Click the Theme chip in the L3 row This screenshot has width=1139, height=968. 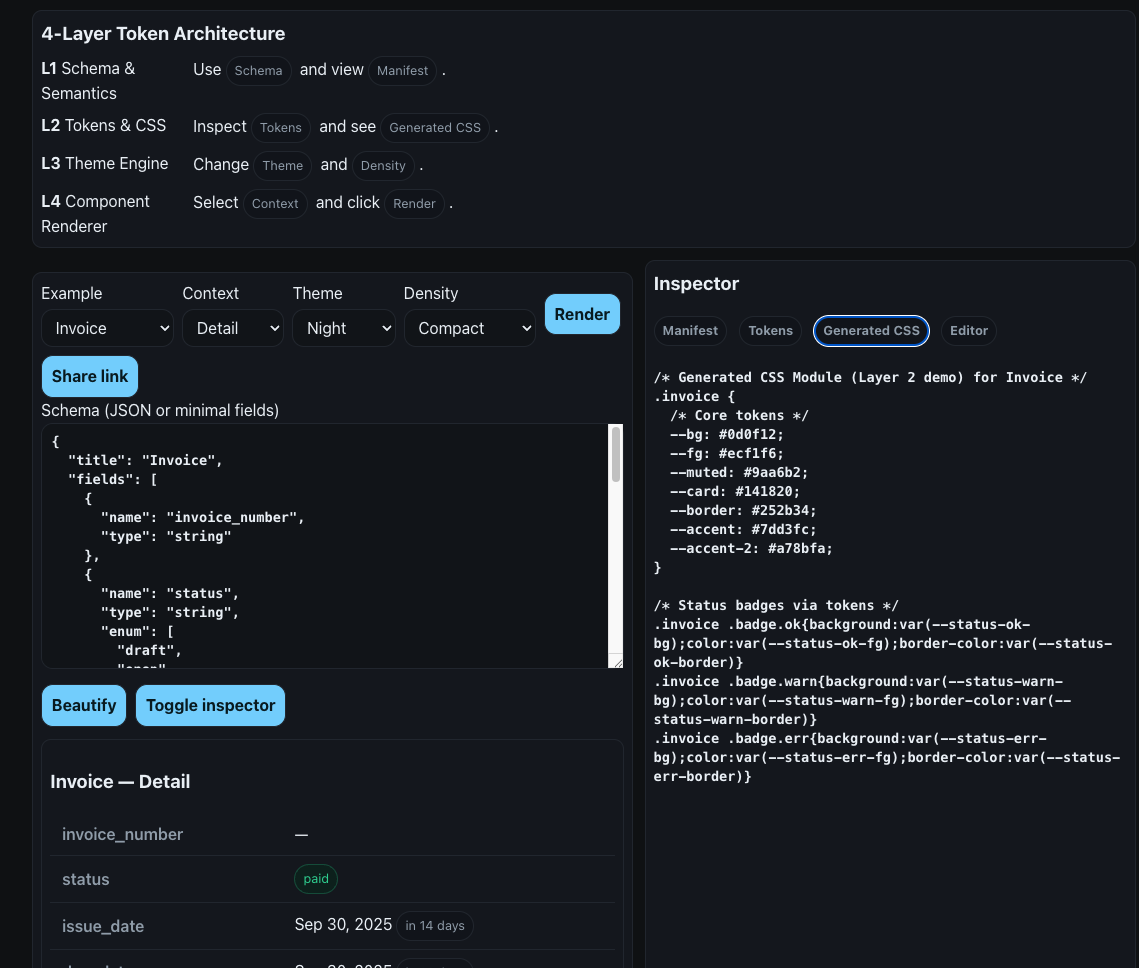pyautogui.click(x=282, y=166)
